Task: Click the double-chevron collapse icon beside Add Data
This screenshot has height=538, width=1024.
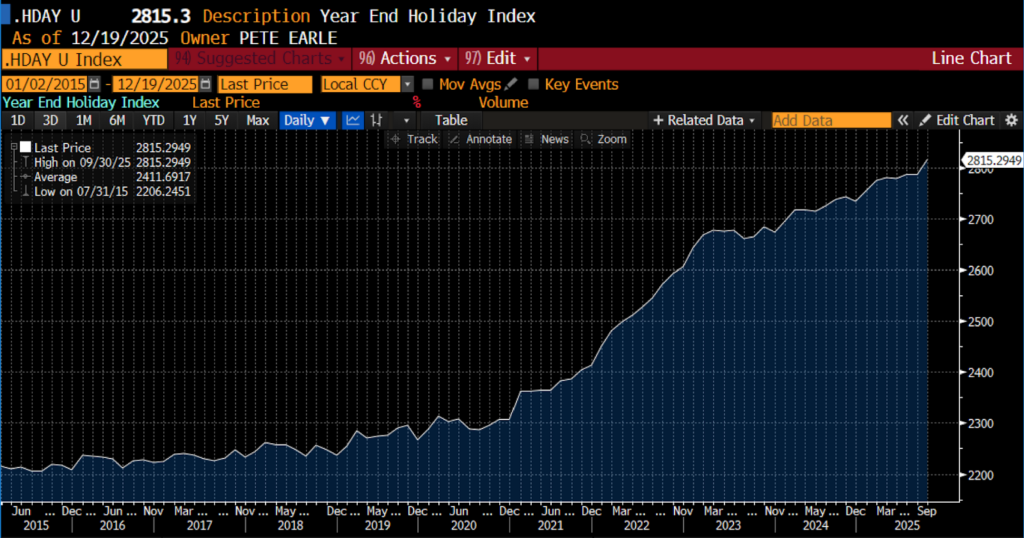Action: tap(902, 120)
